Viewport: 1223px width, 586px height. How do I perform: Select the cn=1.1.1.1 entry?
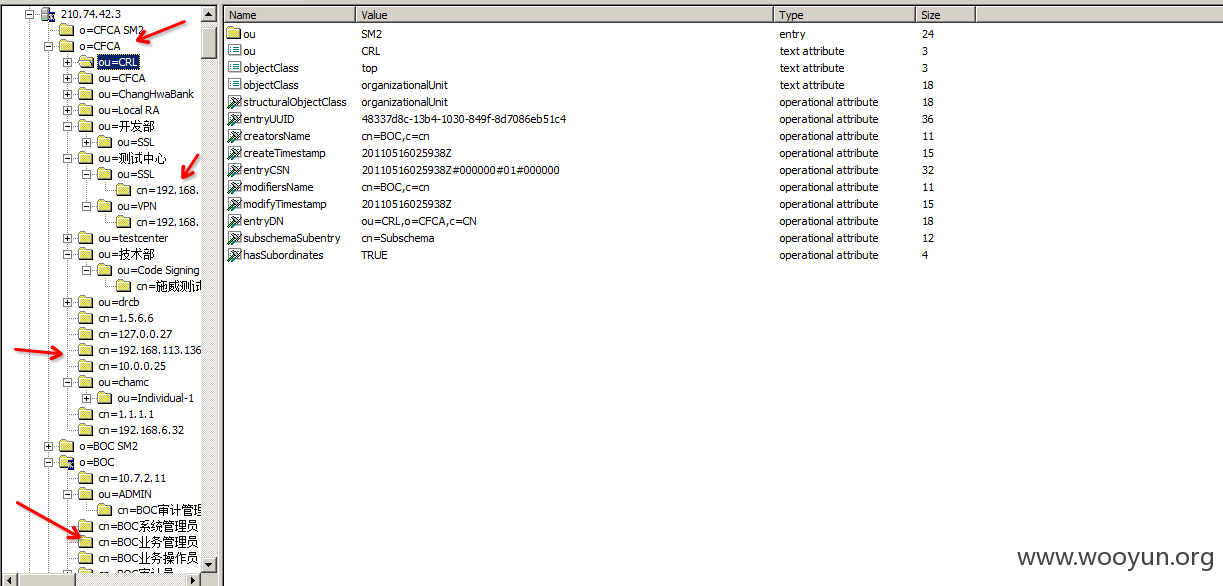(x=125, y=414)
